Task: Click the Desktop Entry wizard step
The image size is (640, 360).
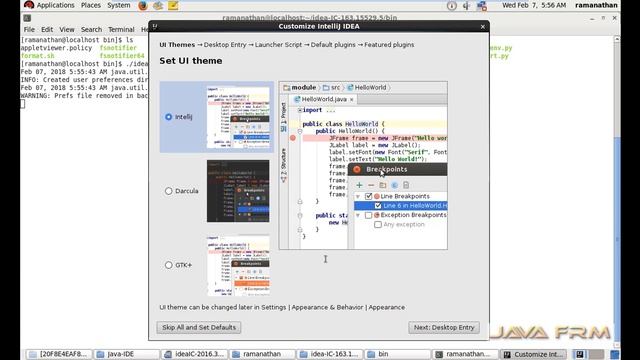Action: (x=225, y=45)
